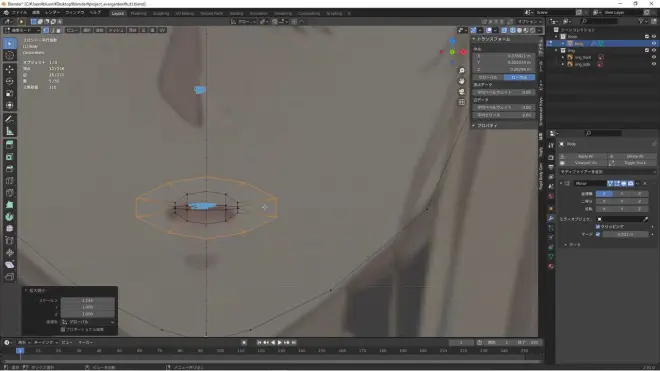Viewport: 660px width, 371px height.
Task: Click the camera view gizmo icon
Action: point(462,91)
